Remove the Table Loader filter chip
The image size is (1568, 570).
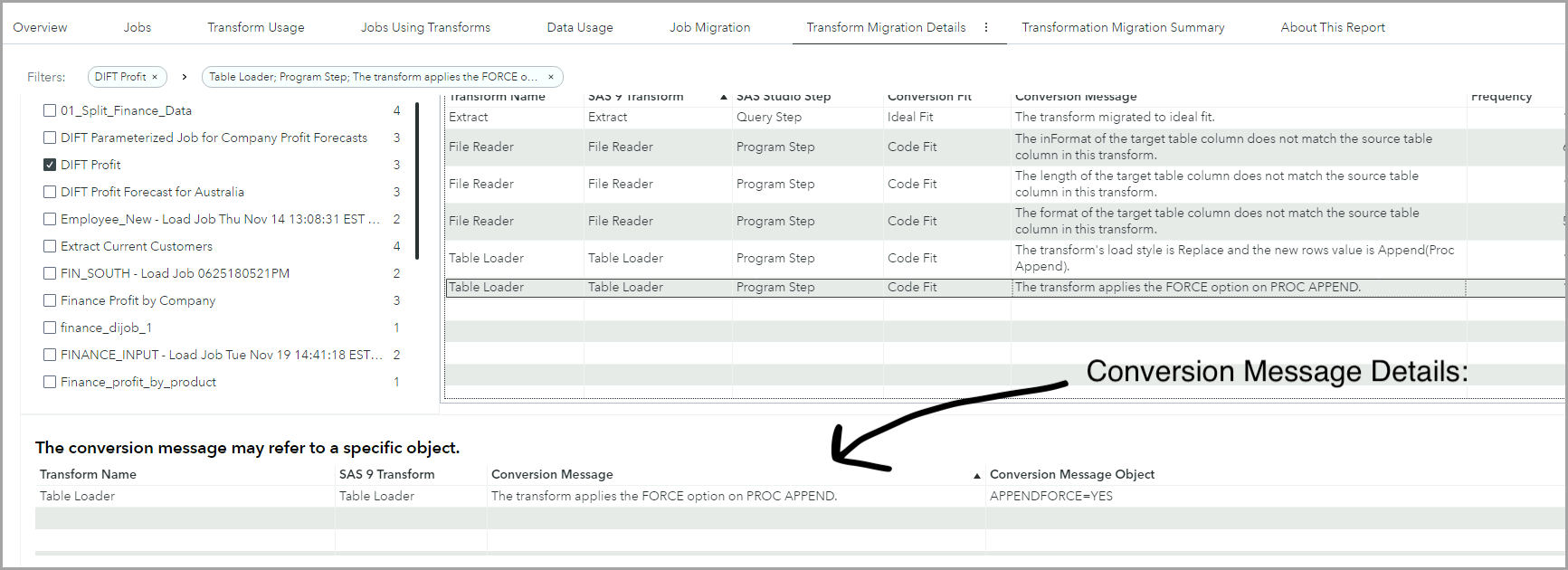point(551,77)
